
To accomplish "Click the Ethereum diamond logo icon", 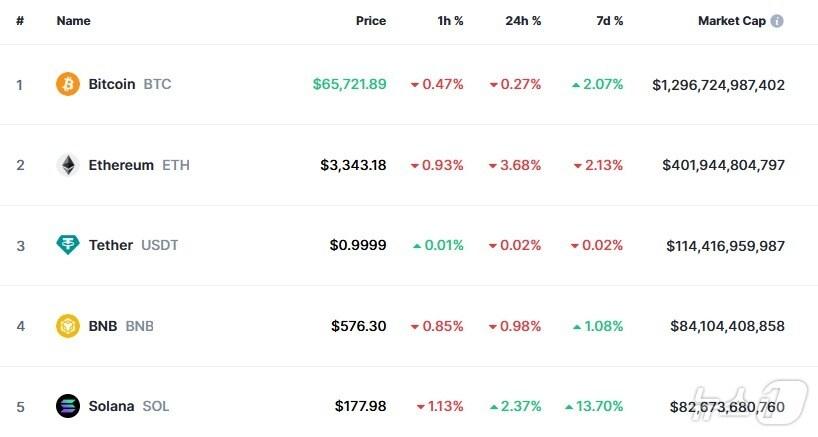I will pos(68,165).
